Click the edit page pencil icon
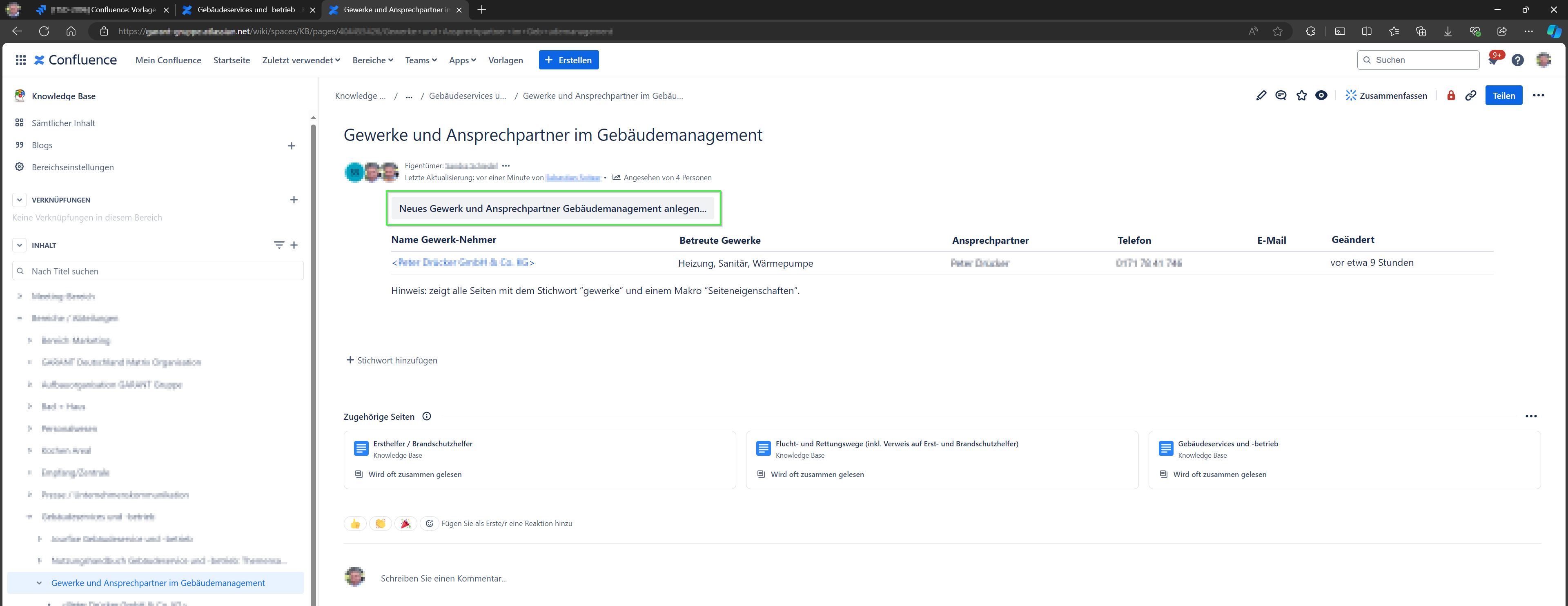1568x606 pixels. coord(1261,96)
